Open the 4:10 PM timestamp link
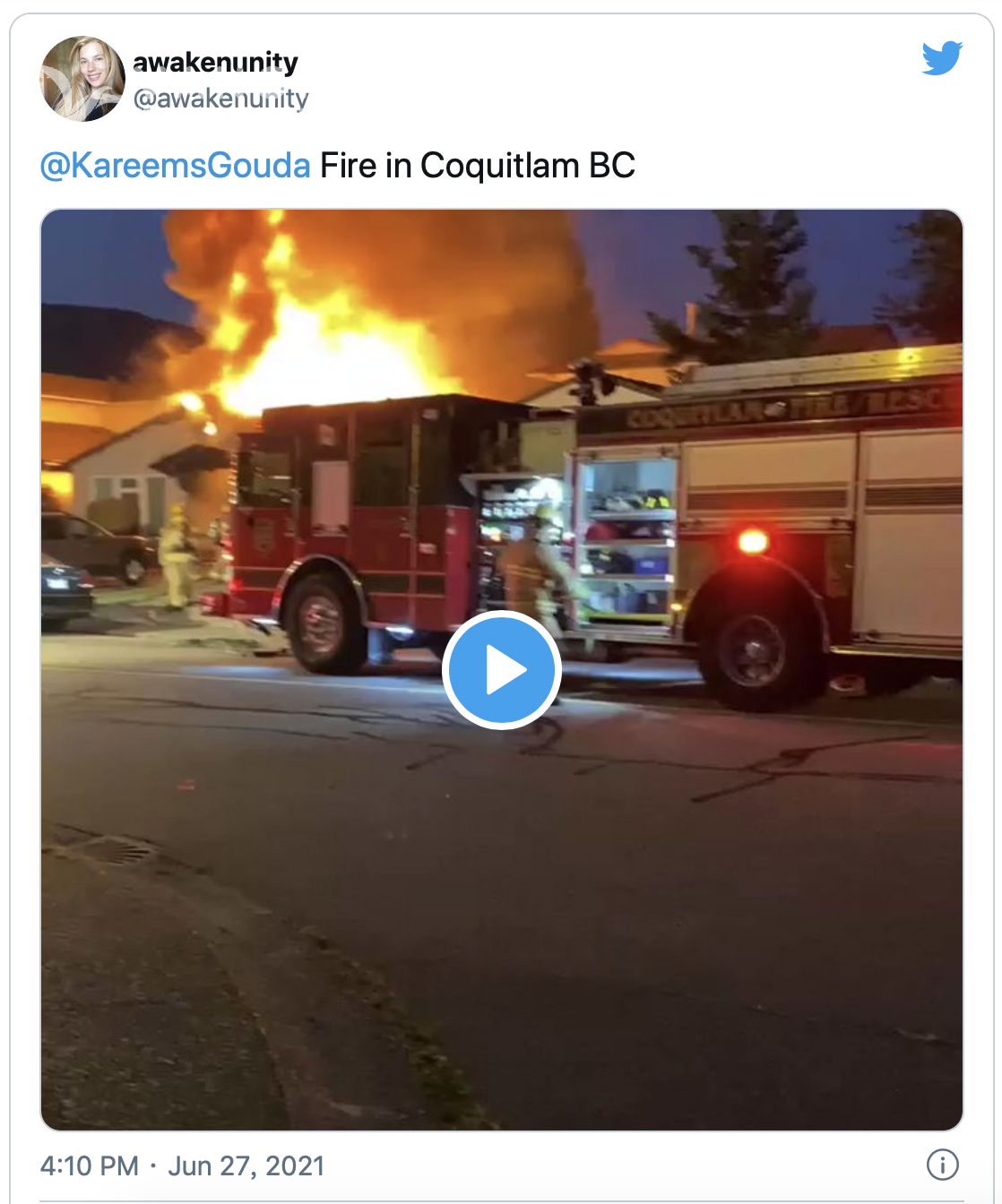 pyautogui.click(x=90, y=1165)
